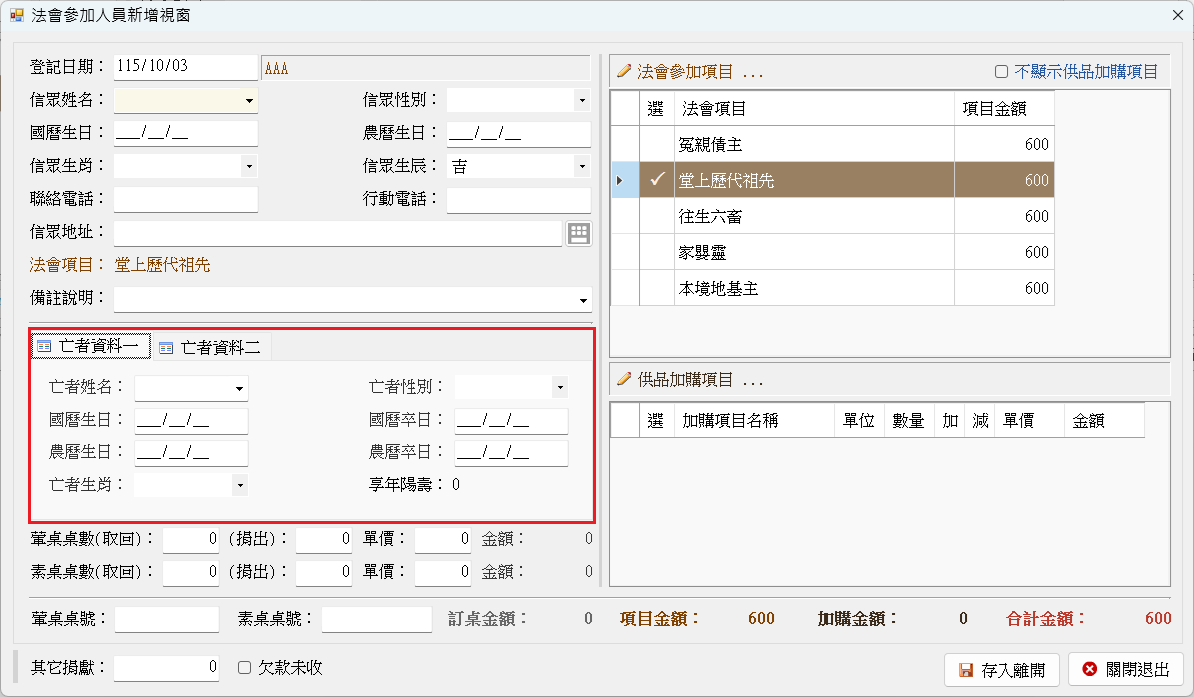
Task: Expand the 亡者生肖 dropdown
Action: pos(240,485)
